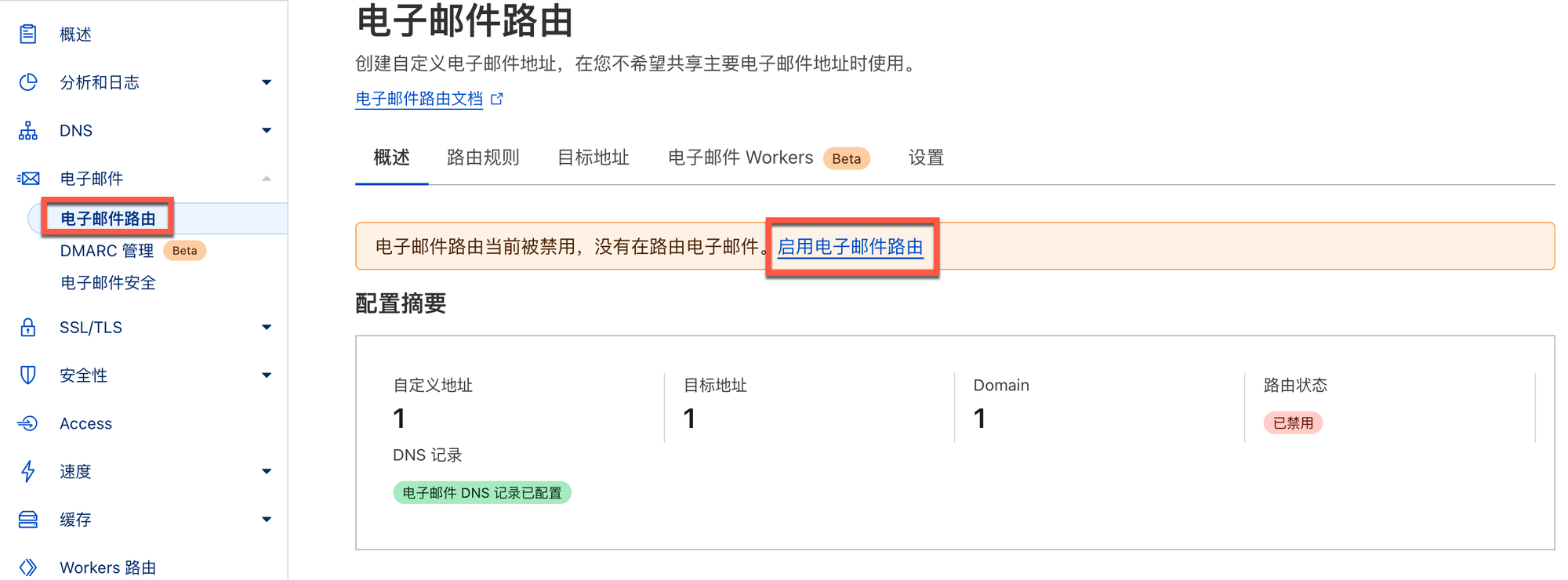Collapse the 电子邮件 section arrow

[x=267, y=179]
